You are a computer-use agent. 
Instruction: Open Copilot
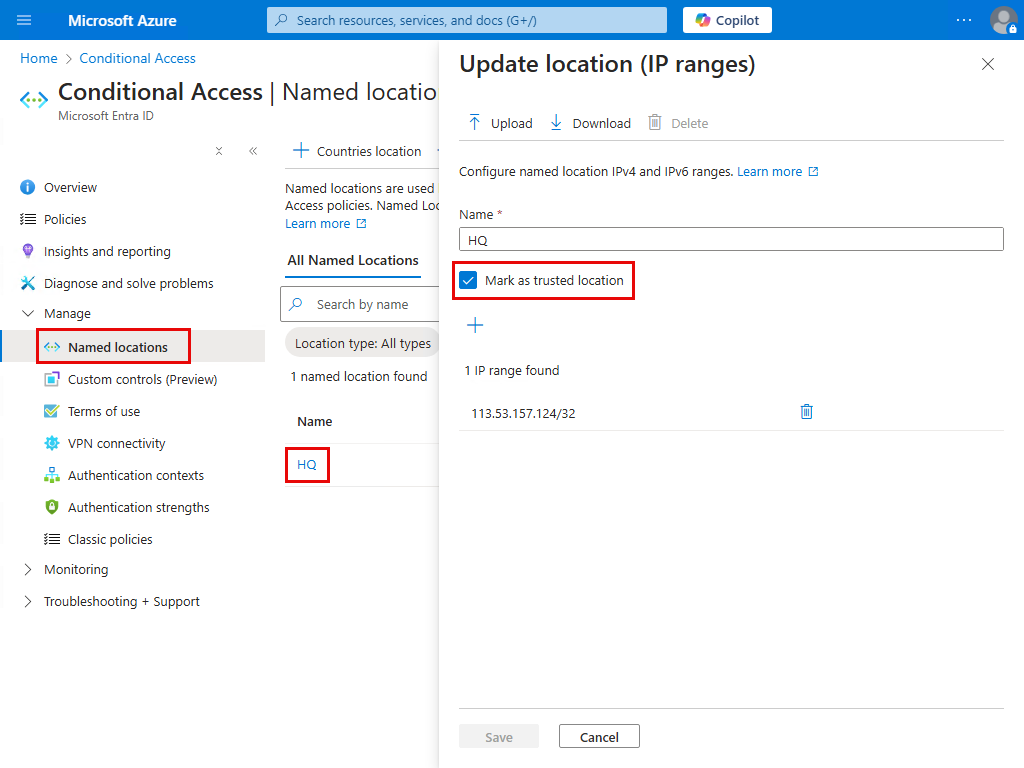pyautogui.click(x=727, y=20)
